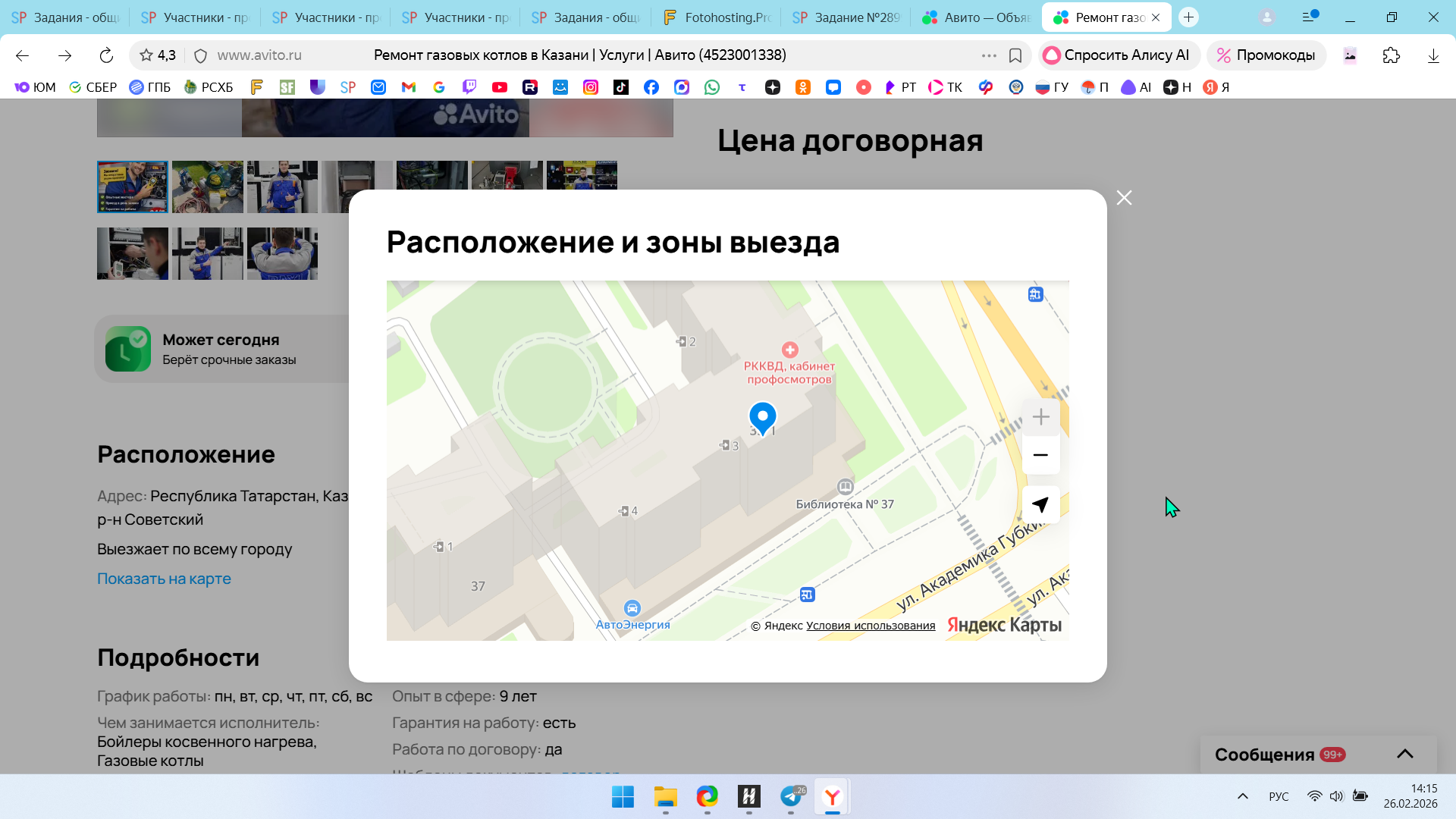Open the browser page options three dots
Image resolution: width=1456 pixels, height=819 pixels.
click(989, 55)
